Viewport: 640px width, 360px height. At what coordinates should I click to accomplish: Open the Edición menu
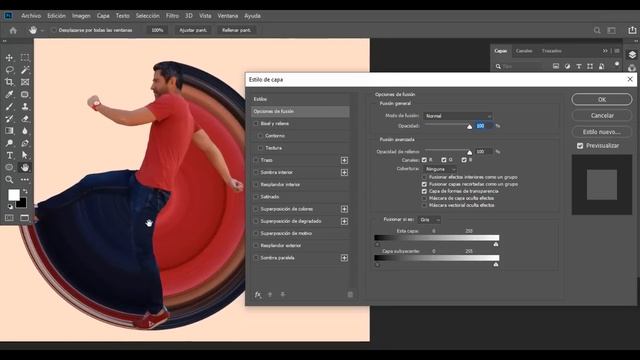pyautogui.click(x=56, y=16)
